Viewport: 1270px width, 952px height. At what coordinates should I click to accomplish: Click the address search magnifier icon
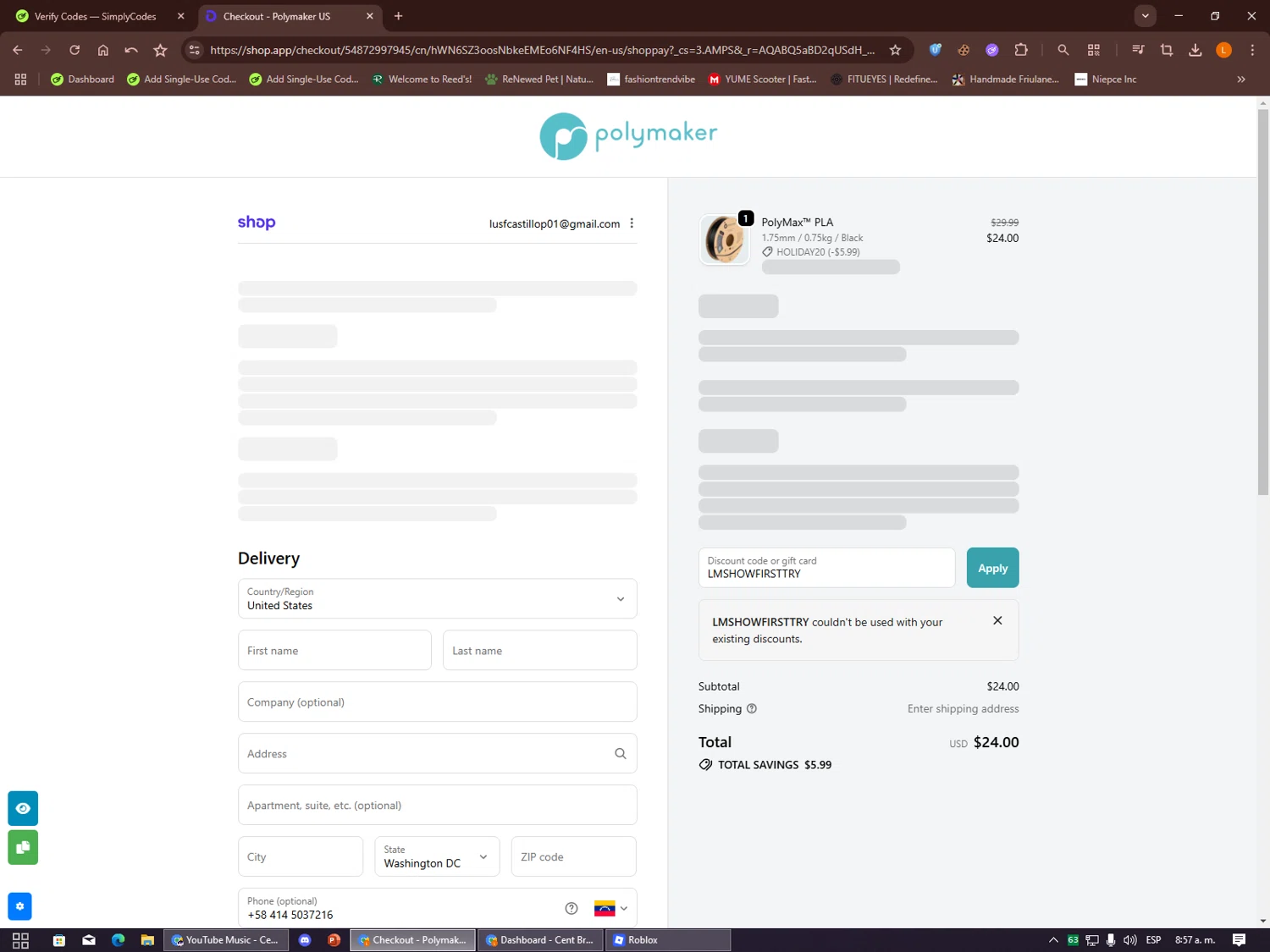(x=621, y=753)
